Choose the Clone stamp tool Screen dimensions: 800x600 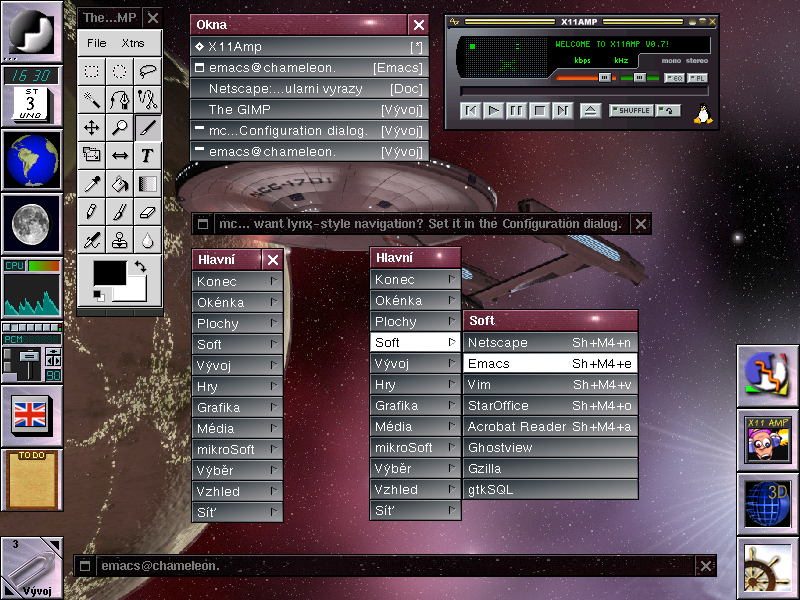tap(120, 240)
